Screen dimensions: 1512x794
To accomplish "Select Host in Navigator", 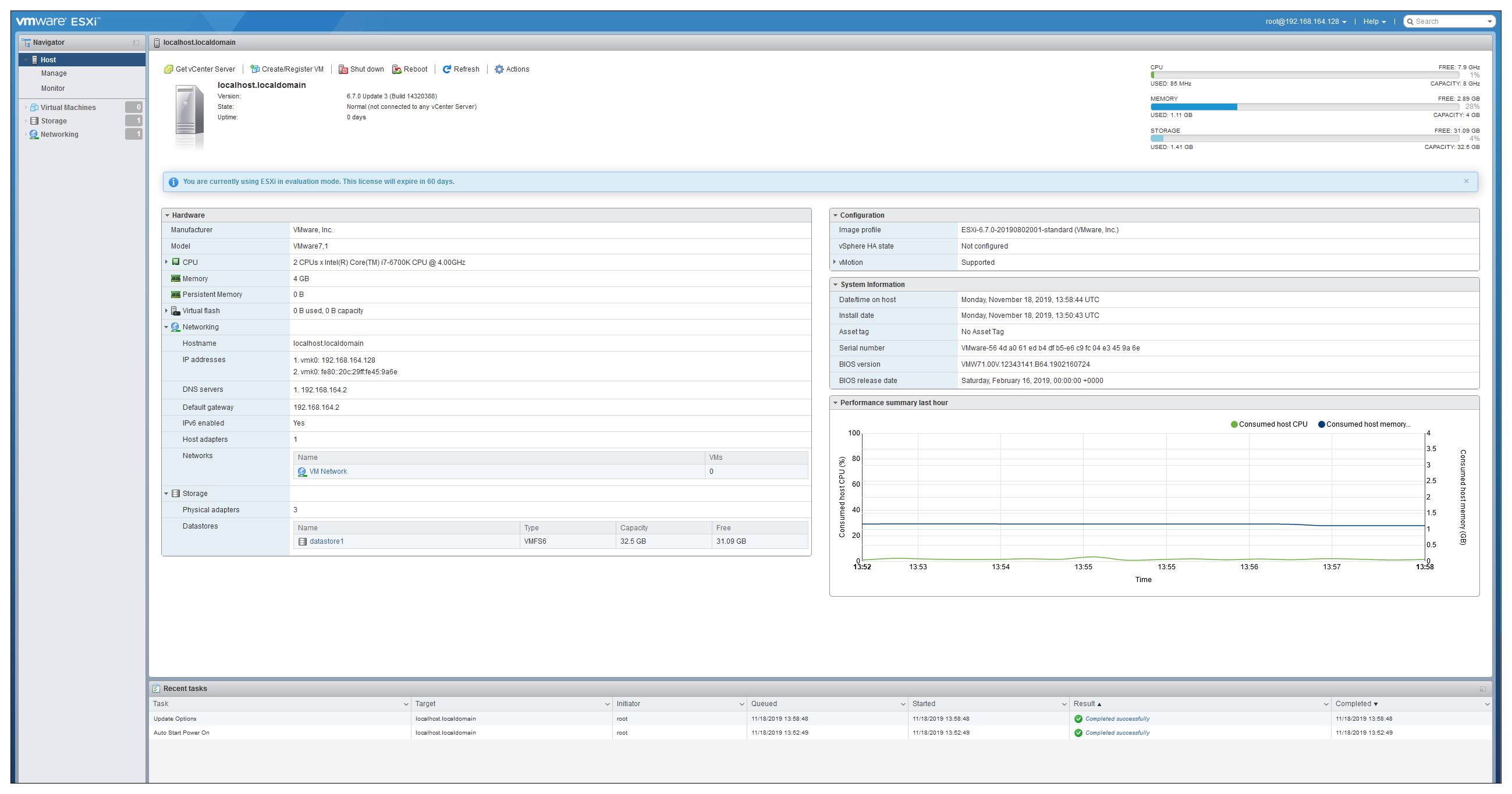I will (82, 60).
